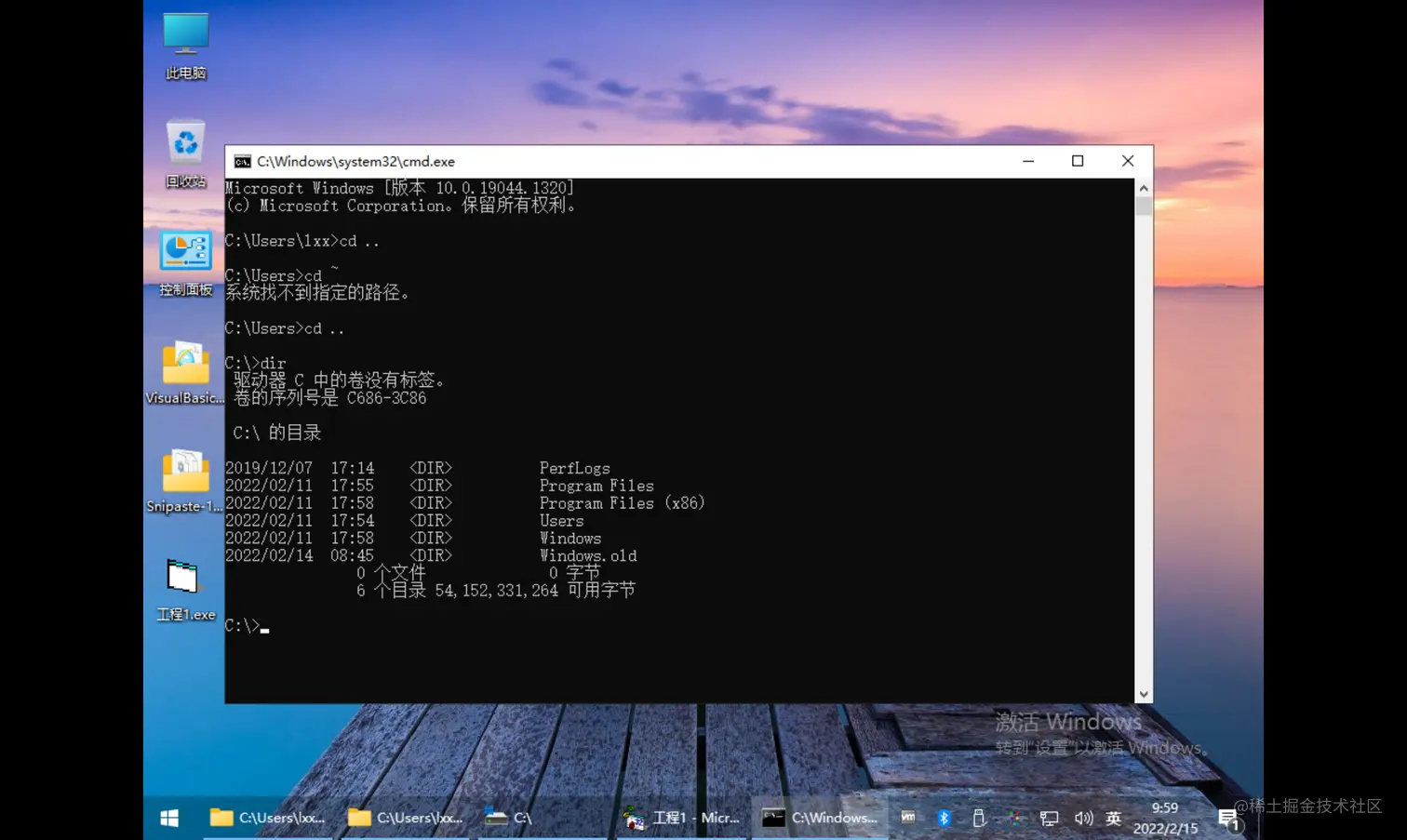This screenshot has height=840, width=1407.
Task: Open the 此电脑 desktop icon
Action: point(185,46)
